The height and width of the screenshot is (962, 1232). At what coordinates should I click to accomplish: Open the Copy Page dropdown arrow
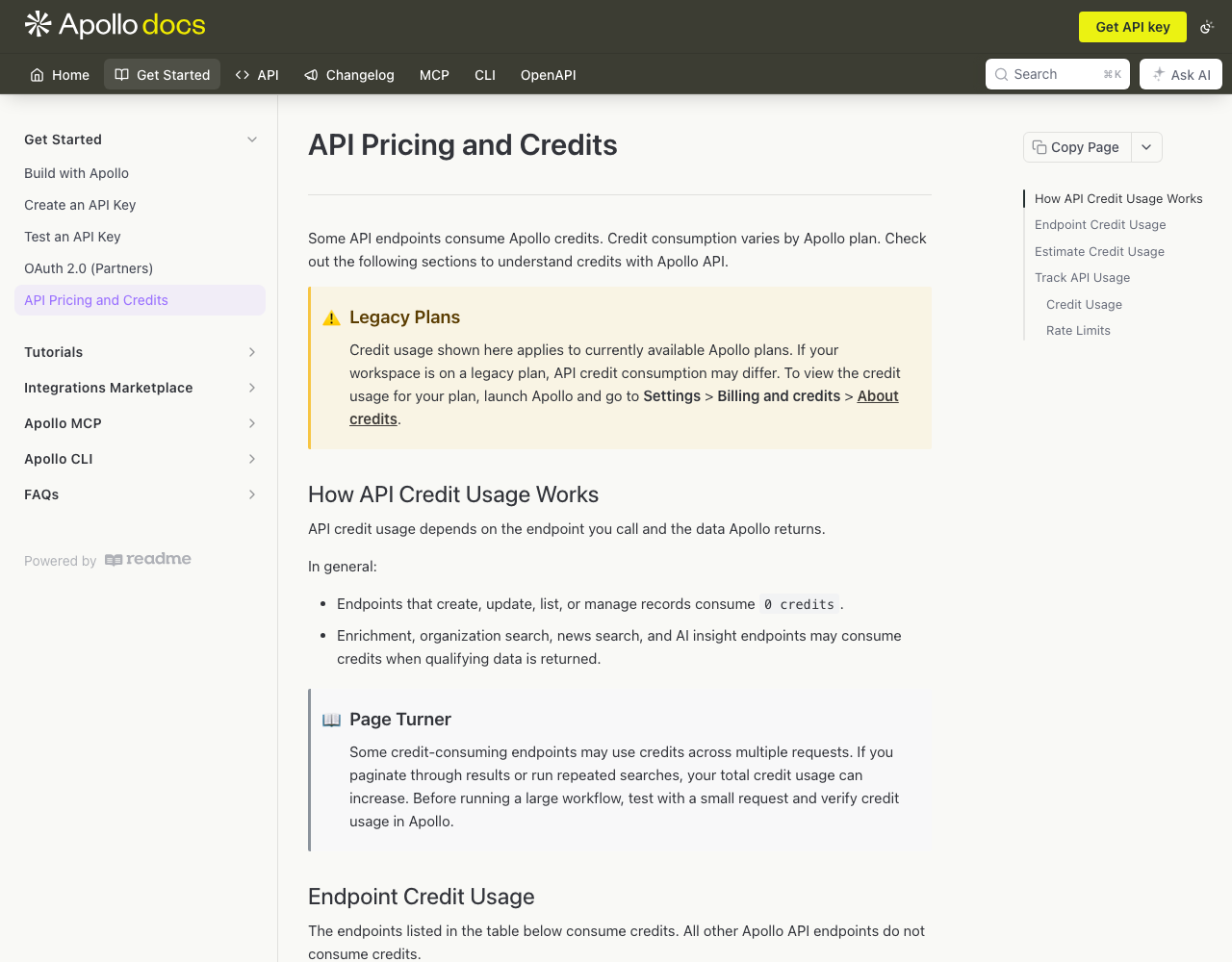point(1146,147)
